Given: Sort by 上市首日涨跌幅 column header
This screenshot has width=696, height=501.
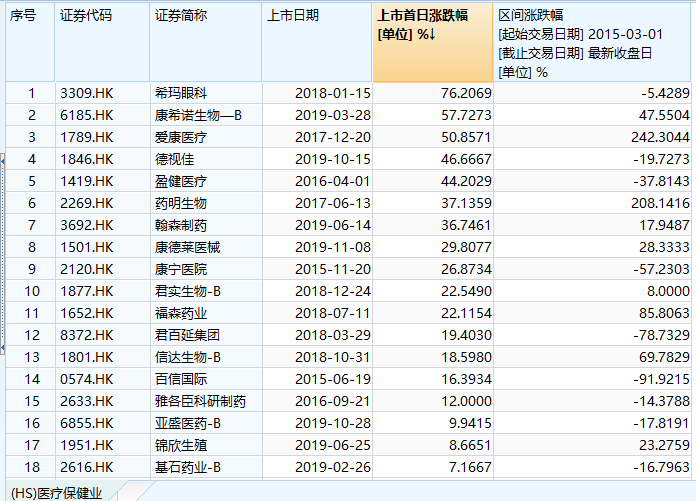Looking at the screenshot, I should click(x=432, y=42).
